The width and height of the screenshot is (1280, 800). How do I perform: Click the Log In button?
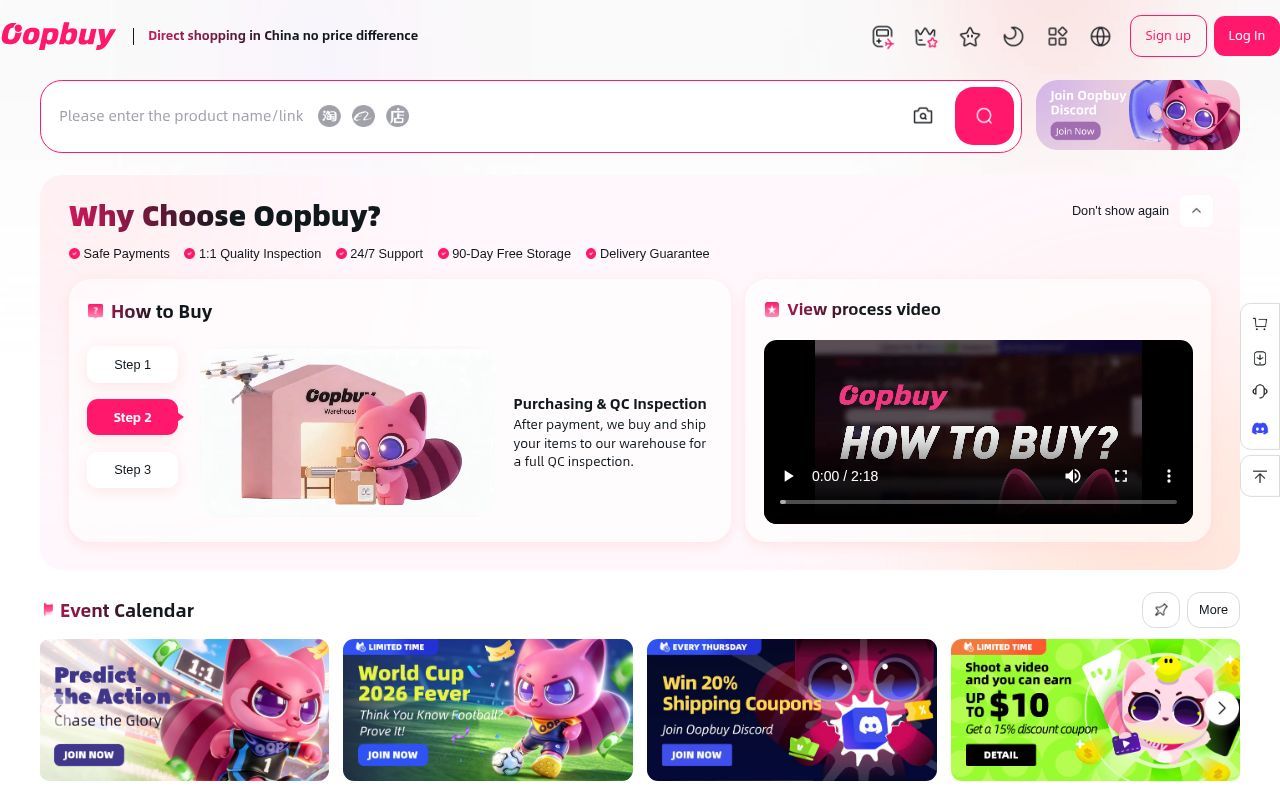click(x=1246, y=36)
